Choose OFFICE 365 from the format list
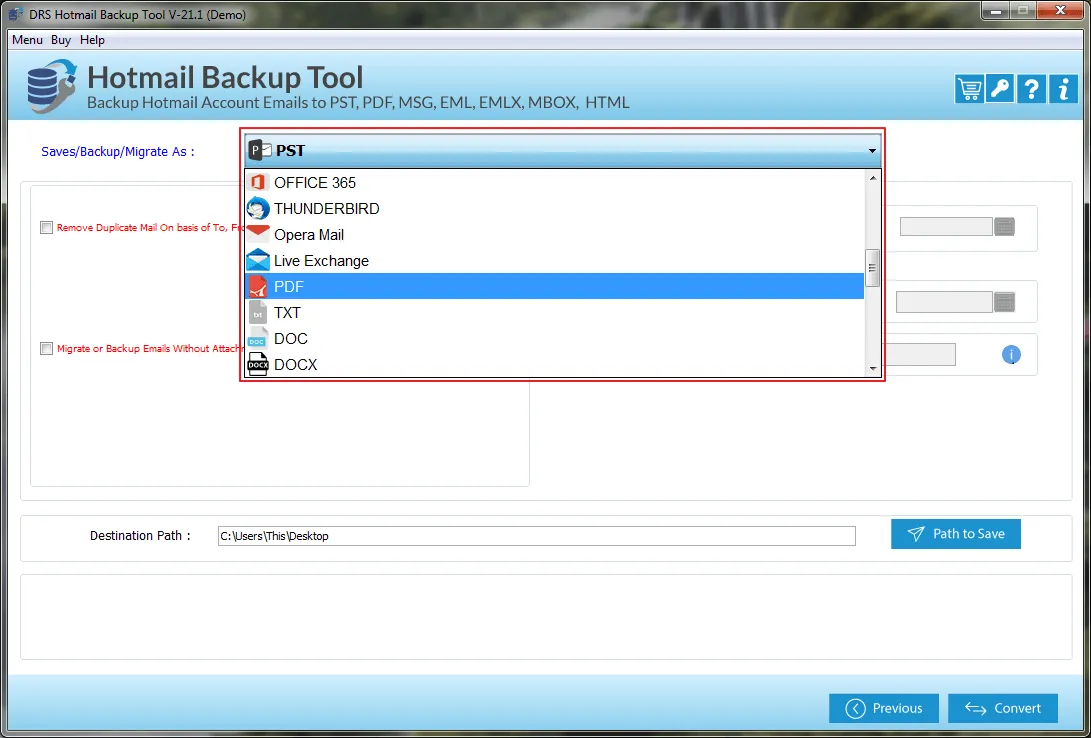The width and height of the screenshot is (1091, 738). (x=555, y=183)
